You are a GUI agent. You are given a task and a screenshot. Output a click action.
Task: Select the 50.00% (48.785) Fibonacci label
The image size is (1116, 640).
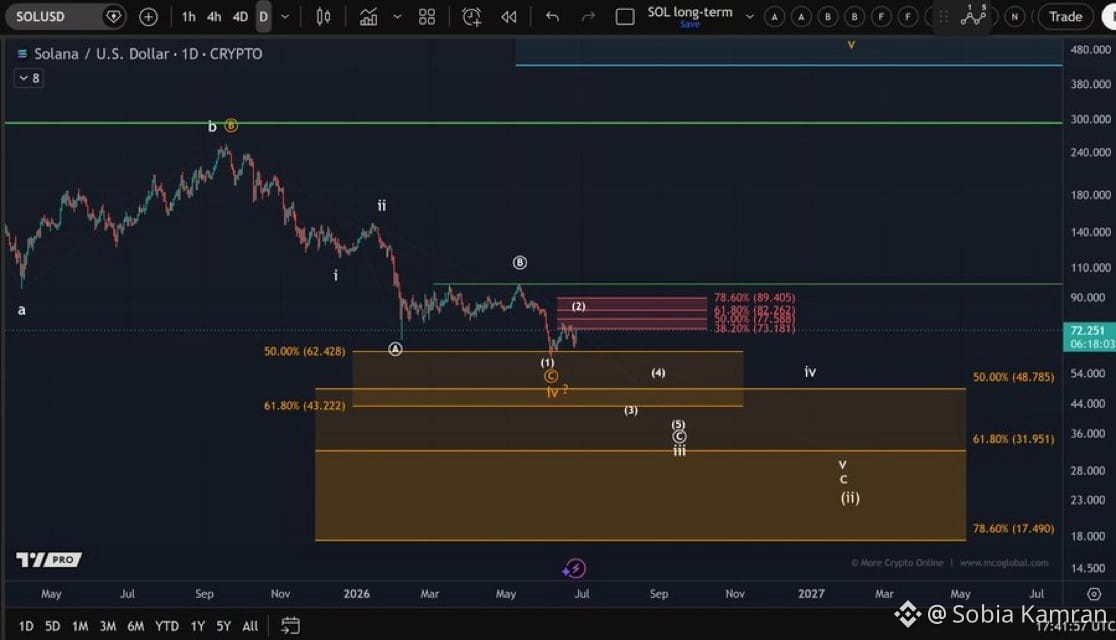(x=1014, y=377)
